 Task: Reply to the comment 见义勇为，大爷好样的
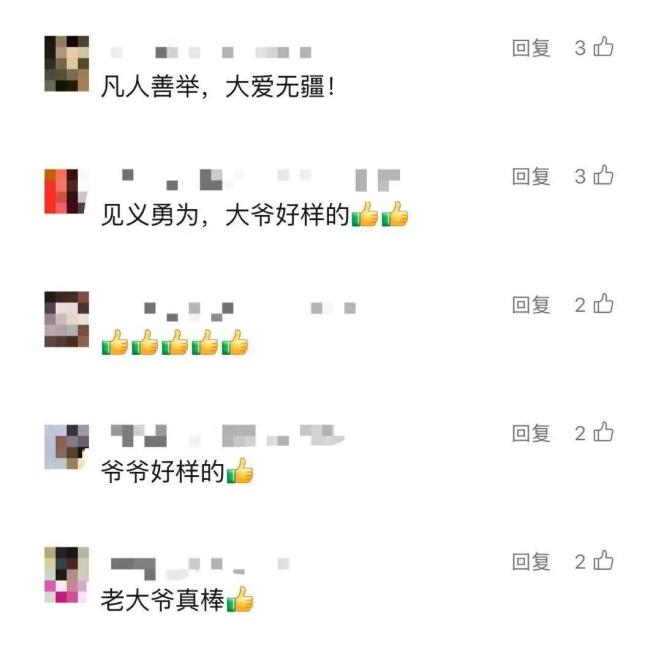point(531,176)
